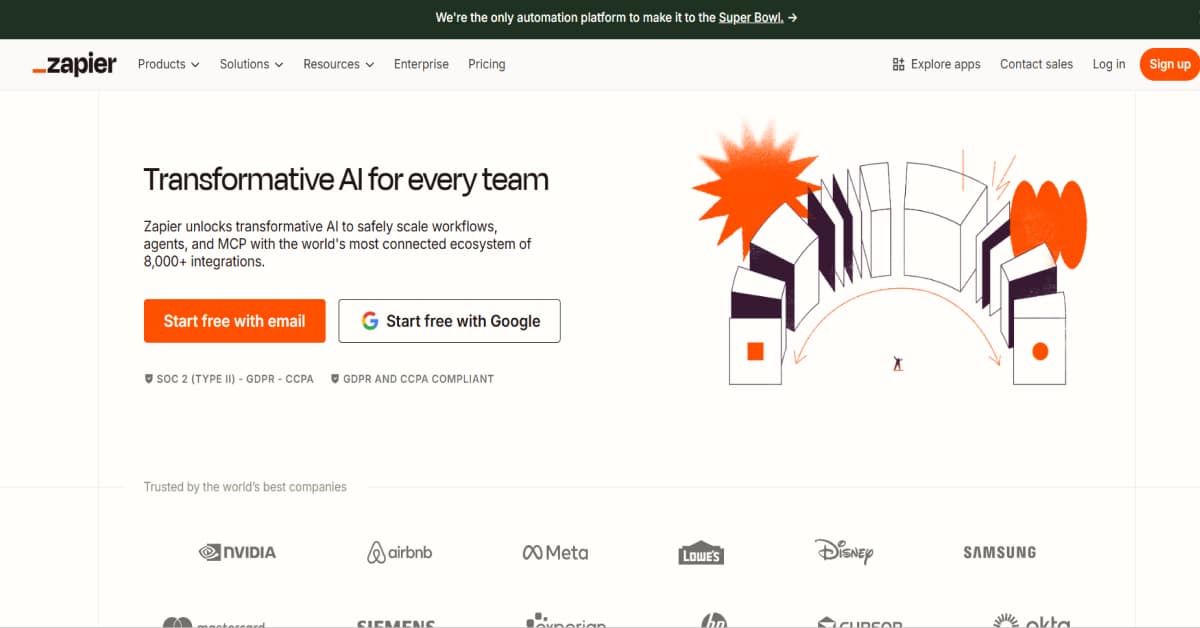Click Contact sales in the header
This screenshot has width=1200, height=628.
coord(1036,64)
